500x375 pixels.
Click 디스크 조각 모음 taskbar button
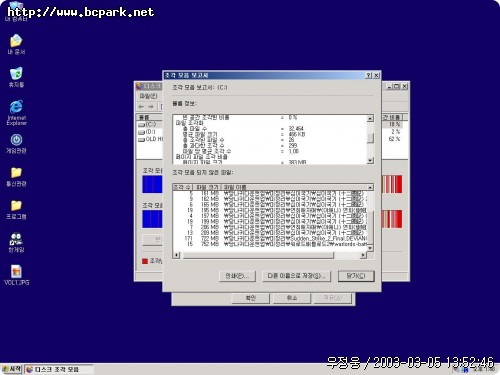point(59,369)
